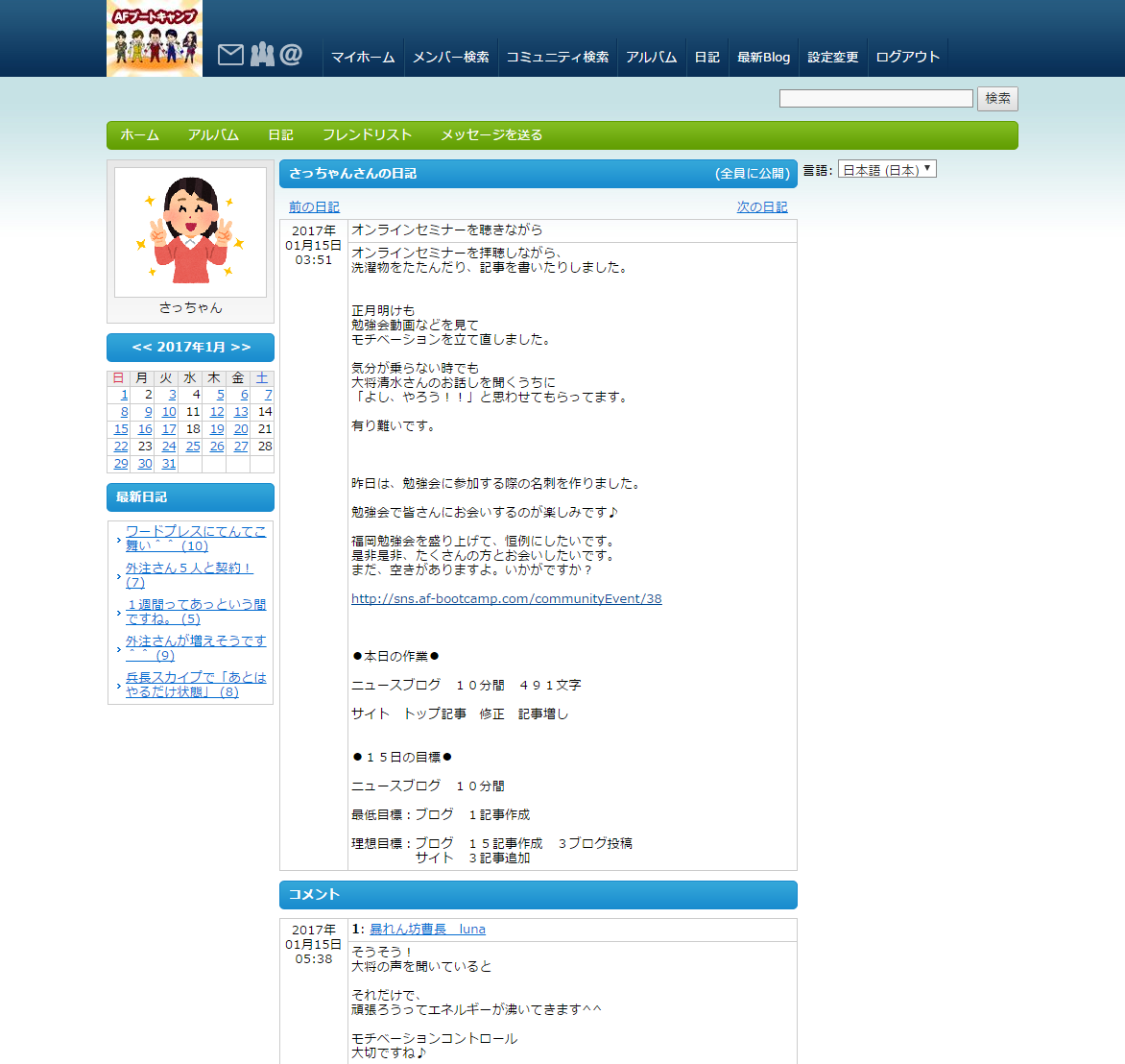Go to 次の日記 next diary
Image resolution: width=1125 pixels, height=1064 pixels.
[761, 207]
